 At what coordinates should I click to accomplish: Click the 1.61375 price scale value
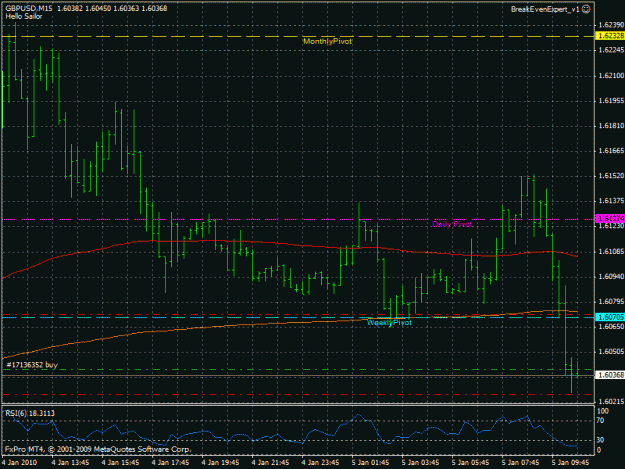pos(611,201)
